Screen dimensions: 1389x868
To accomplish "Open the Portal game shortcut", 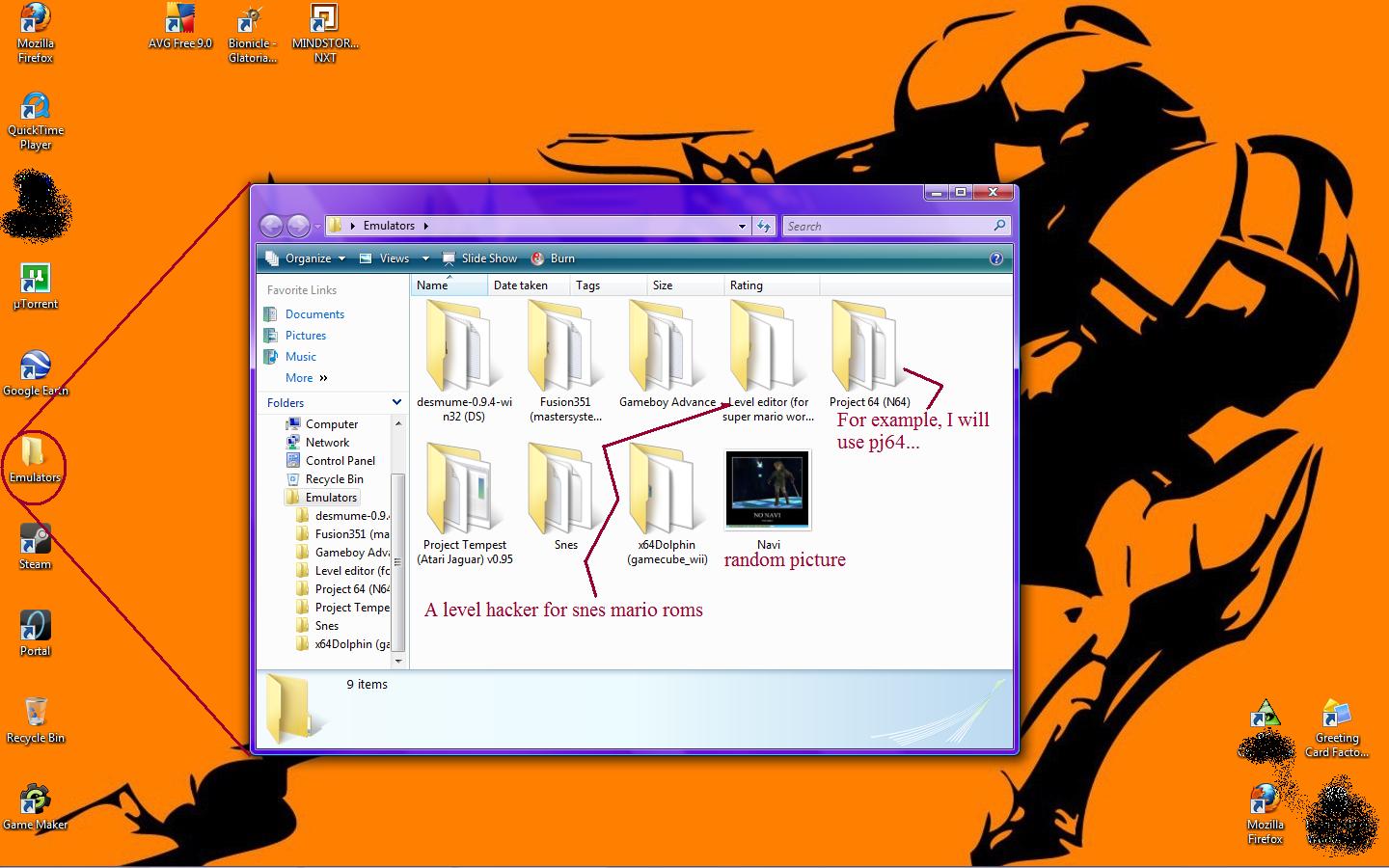I will (x=36, y=634).
